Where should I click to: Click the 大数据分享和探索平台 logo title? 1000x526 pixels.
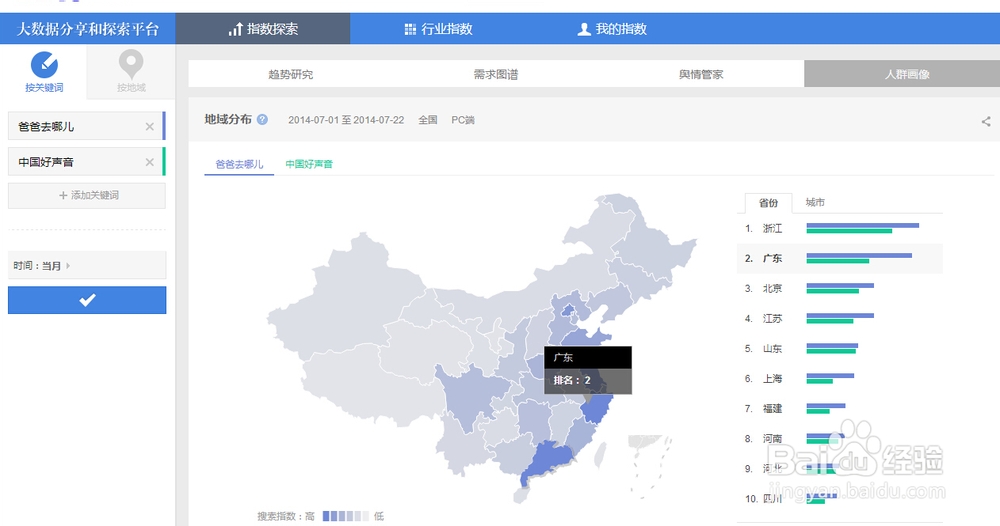87,29
